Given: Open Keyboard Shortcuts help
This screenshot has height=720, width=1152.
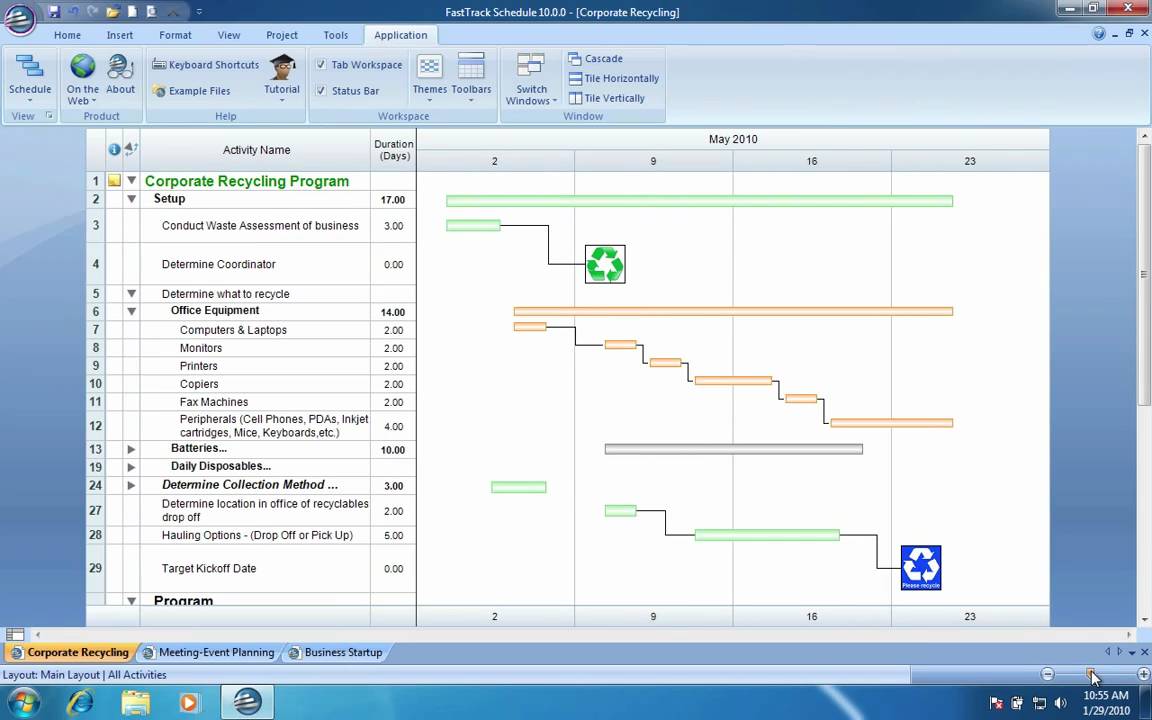Looking at the screenshot, I should (x=206, y=65).
